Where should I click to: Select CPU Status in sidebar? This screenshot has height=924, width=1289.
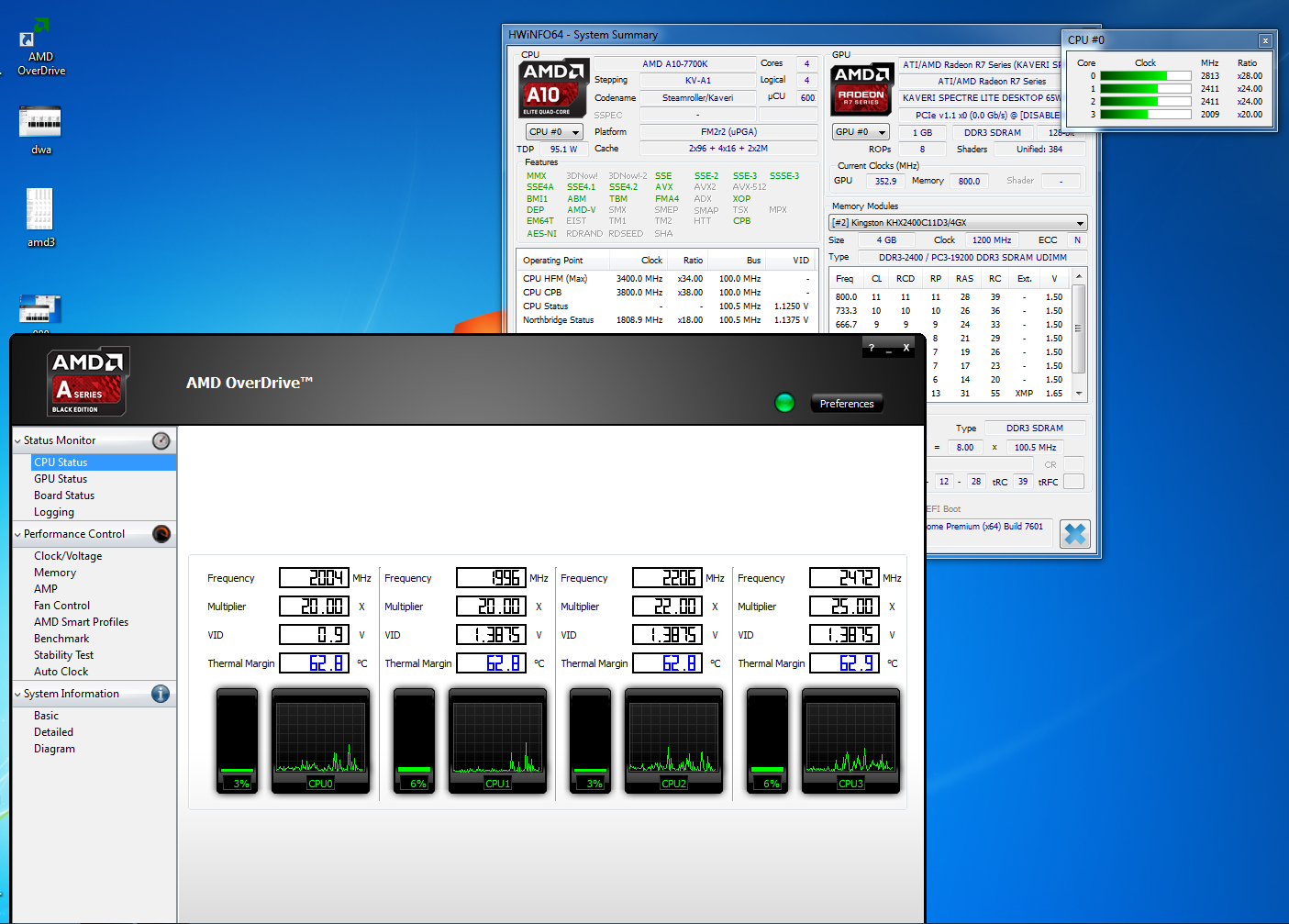[104, 462]
